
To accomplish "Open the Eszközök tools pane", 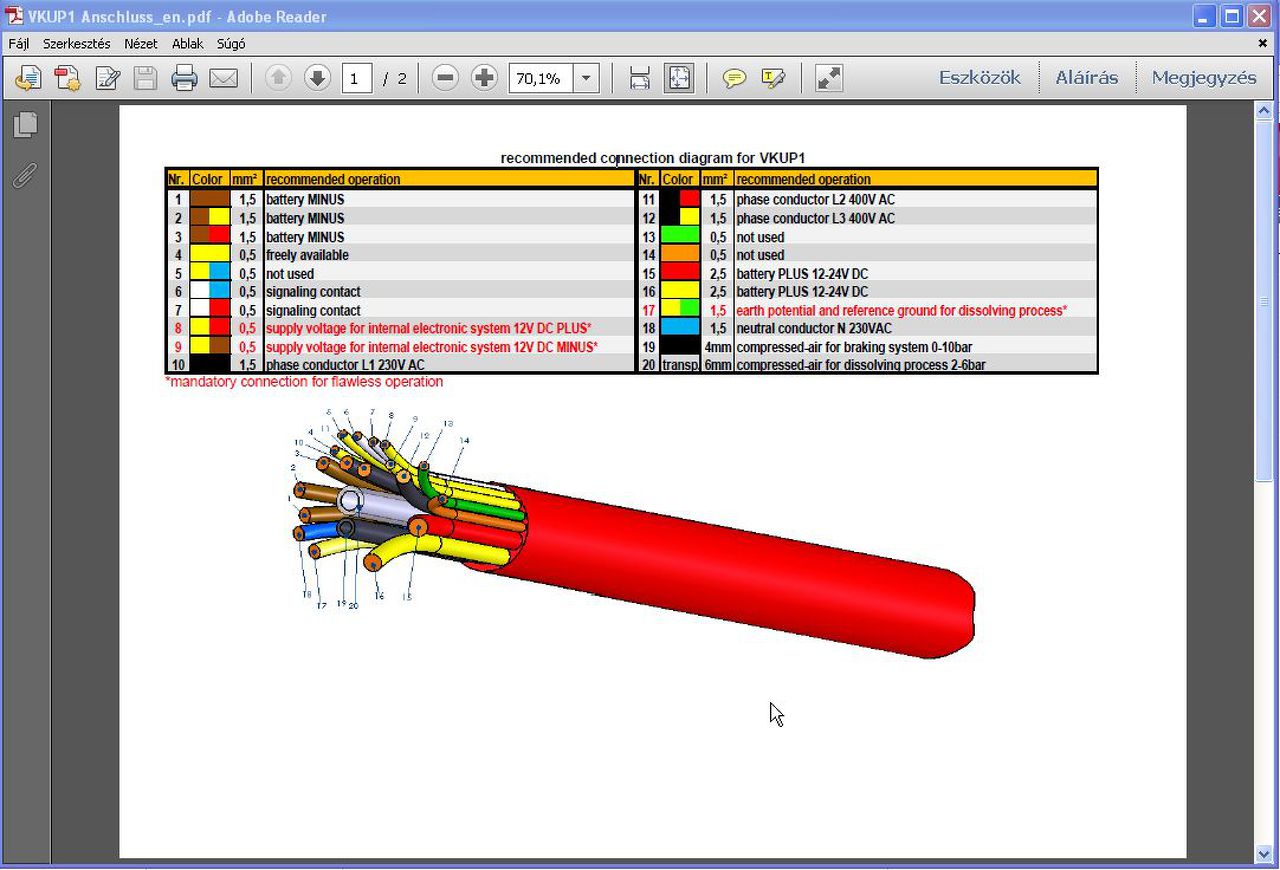I will 980,78.
